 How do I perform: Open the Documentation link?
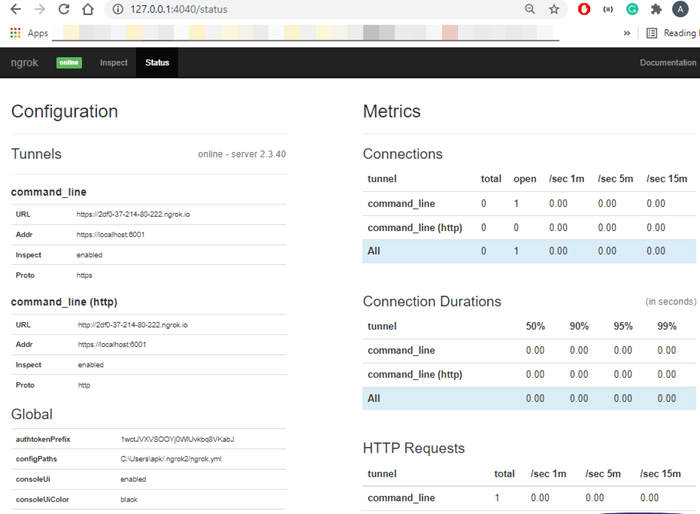[667, 63]
